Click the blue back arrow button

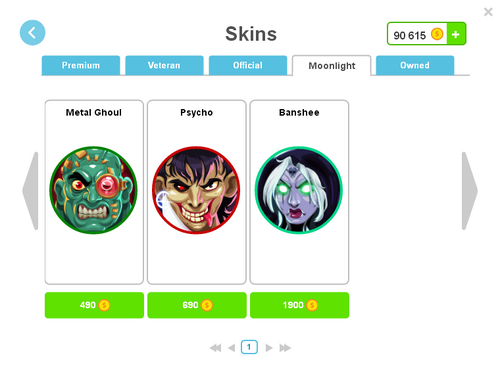point(32,33)
